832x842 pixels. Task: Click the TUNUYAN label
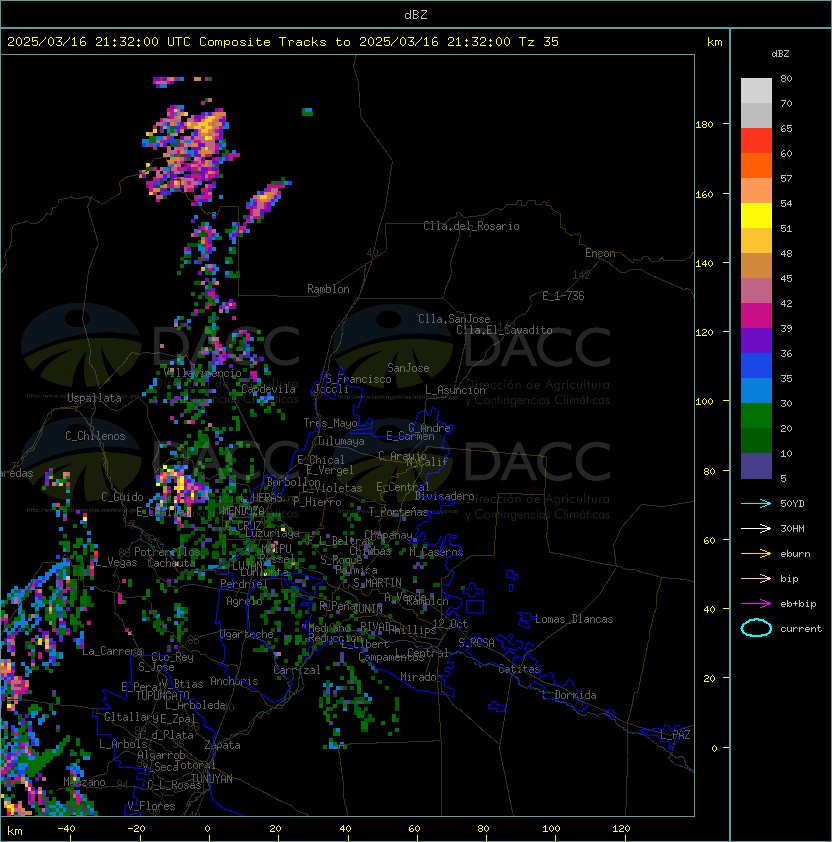tap(212, 779)
